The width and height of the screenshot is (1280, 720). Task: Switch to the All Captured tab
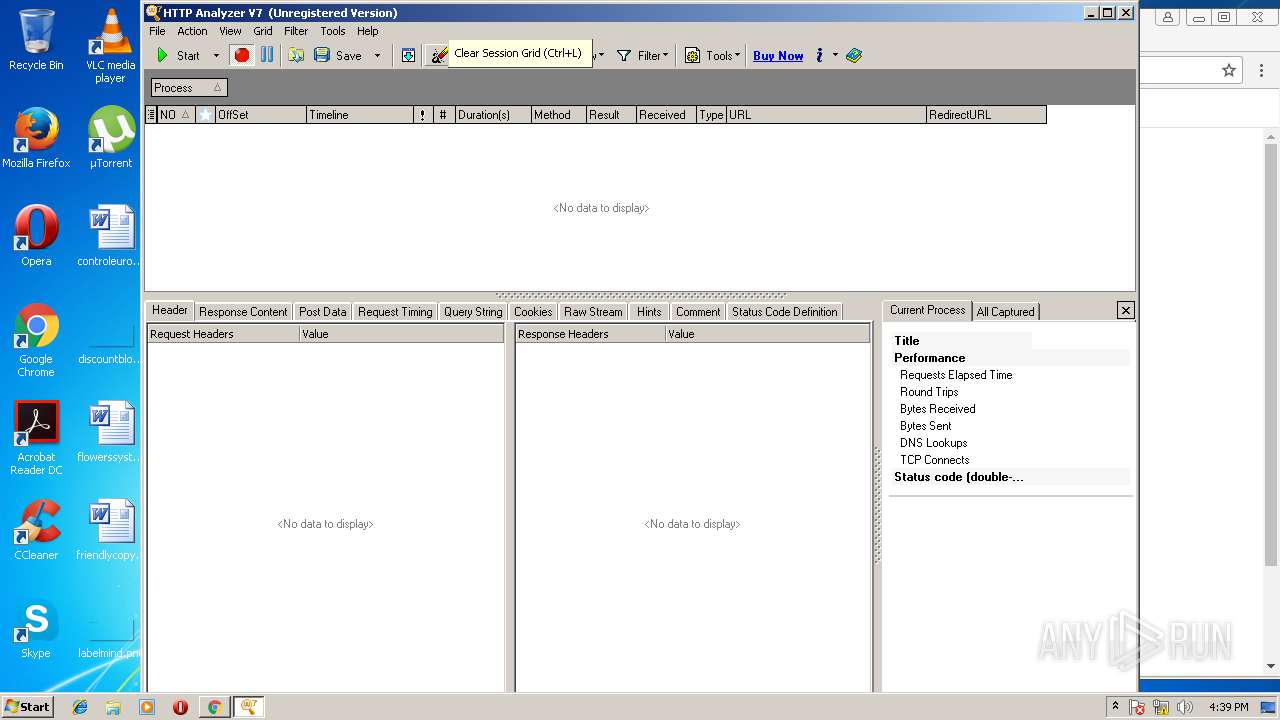[x=1005, y=312]
